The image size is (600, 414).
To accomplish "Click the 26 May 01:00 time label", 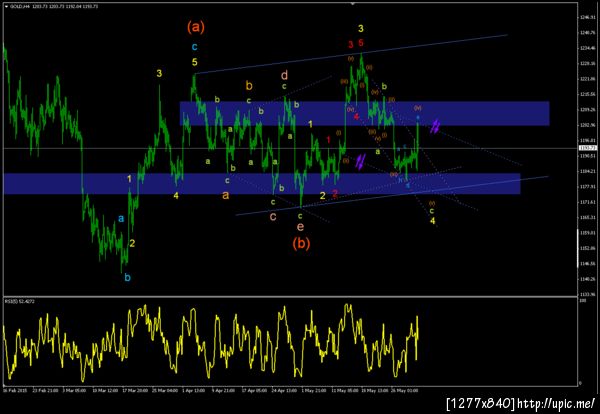I will (x=405, y=391).
